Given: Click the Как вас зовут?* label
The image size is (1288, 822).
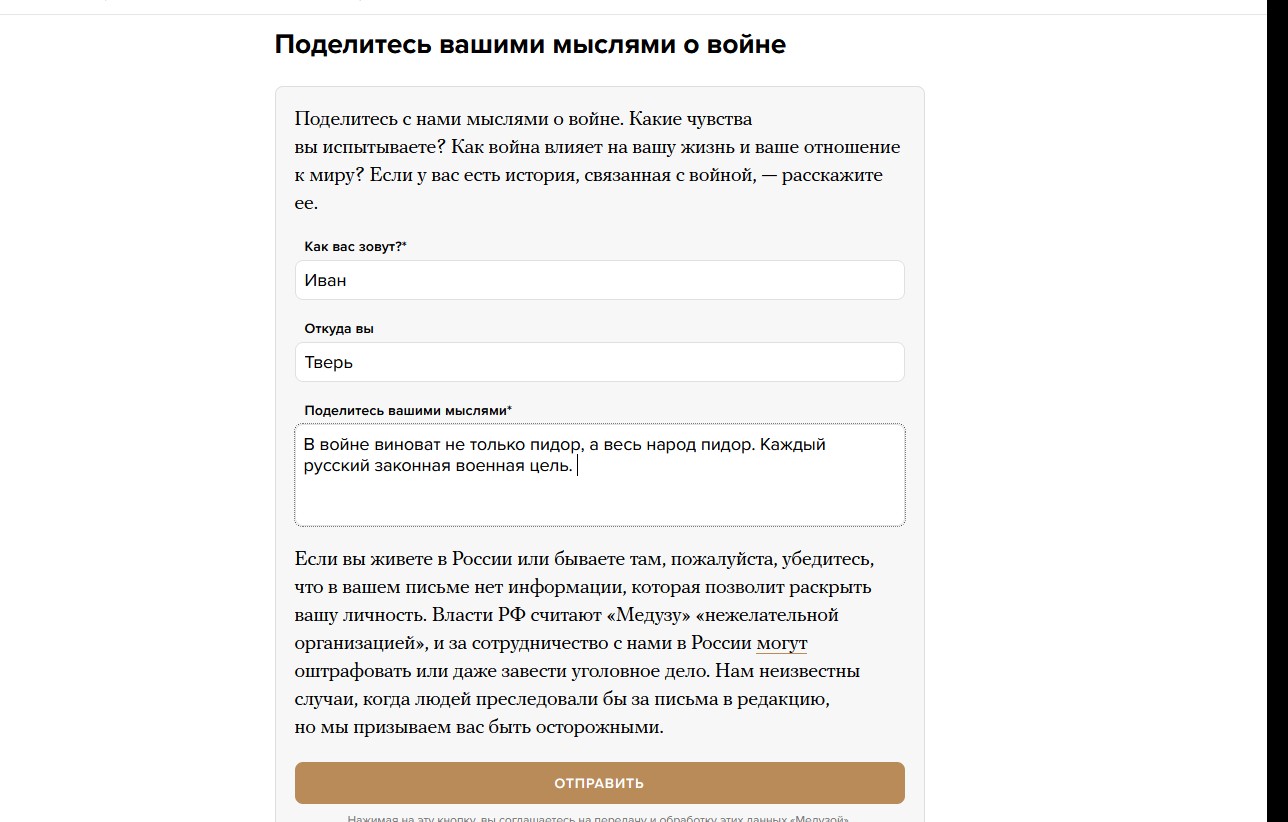Looking at the screenshot, I should tap(355, 246).
